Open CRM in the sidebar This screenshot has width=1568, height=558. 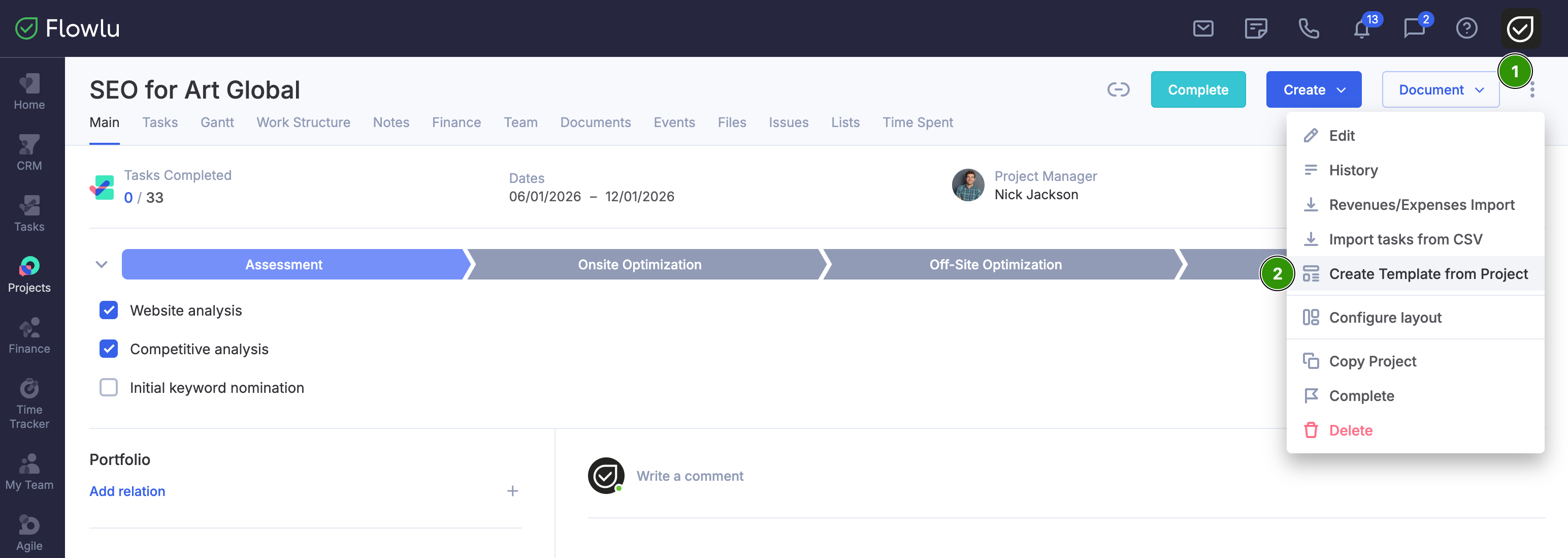click(29, 153)
